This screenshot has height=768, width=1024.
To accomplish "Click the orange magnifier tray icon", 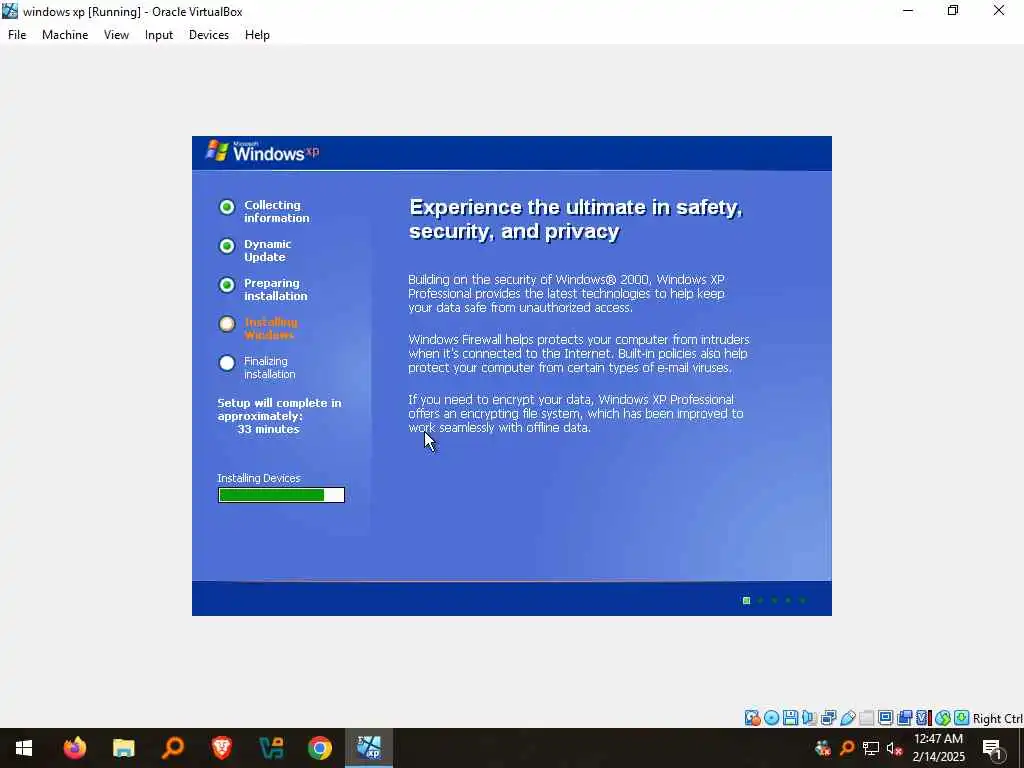I will click(x=848, y=748).
